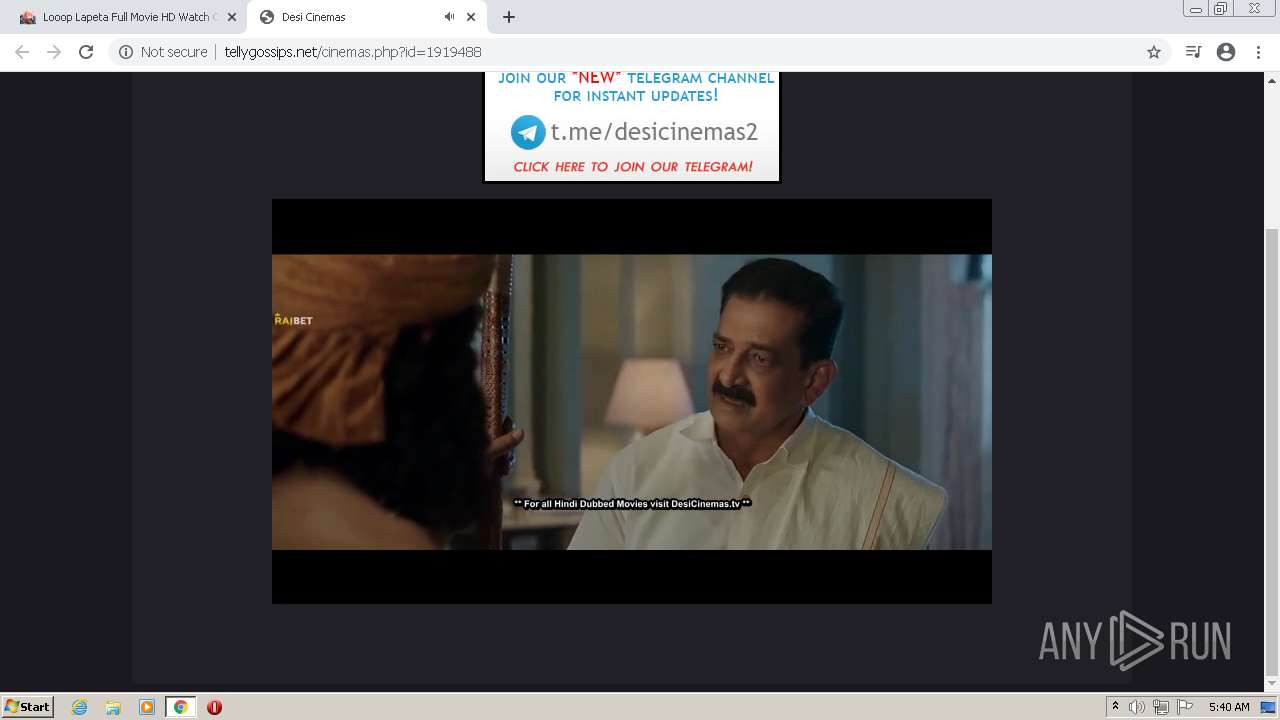
Task: Go forward to the next page
Action: 54,52
